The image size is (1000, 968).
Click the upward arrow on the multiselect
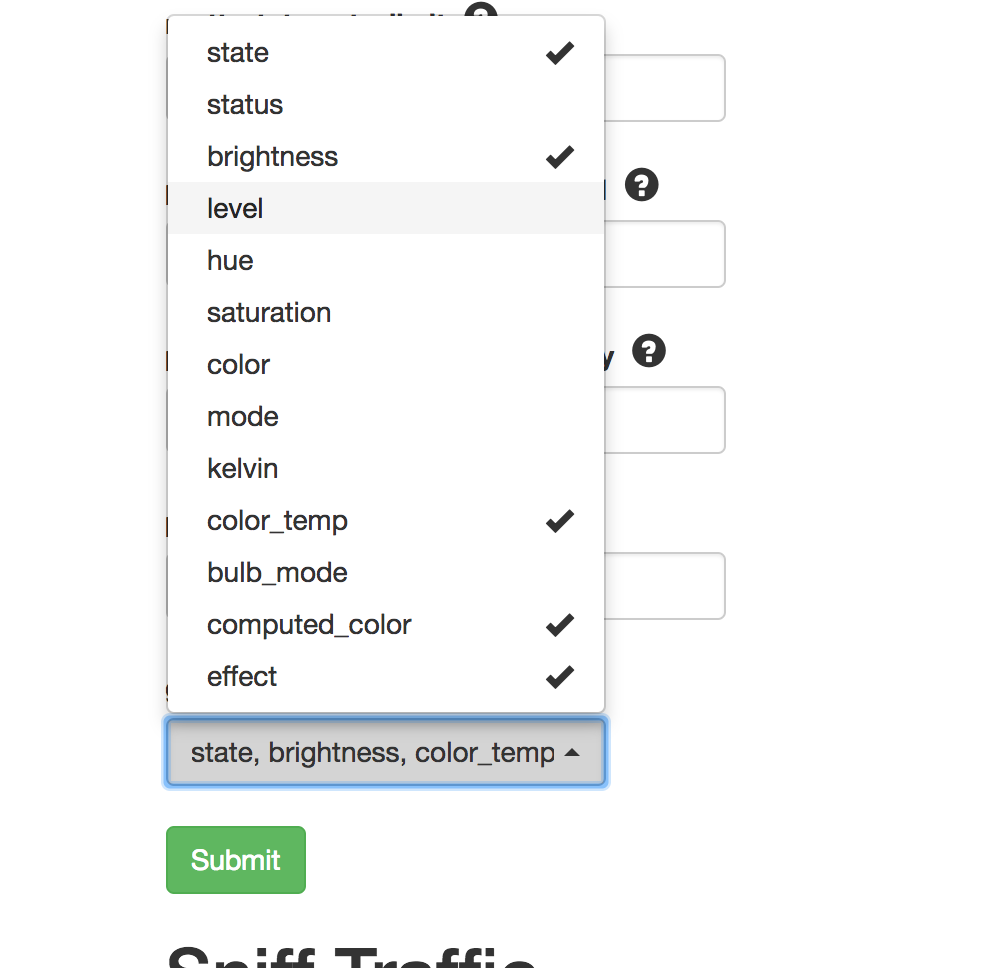click(575, 752)
